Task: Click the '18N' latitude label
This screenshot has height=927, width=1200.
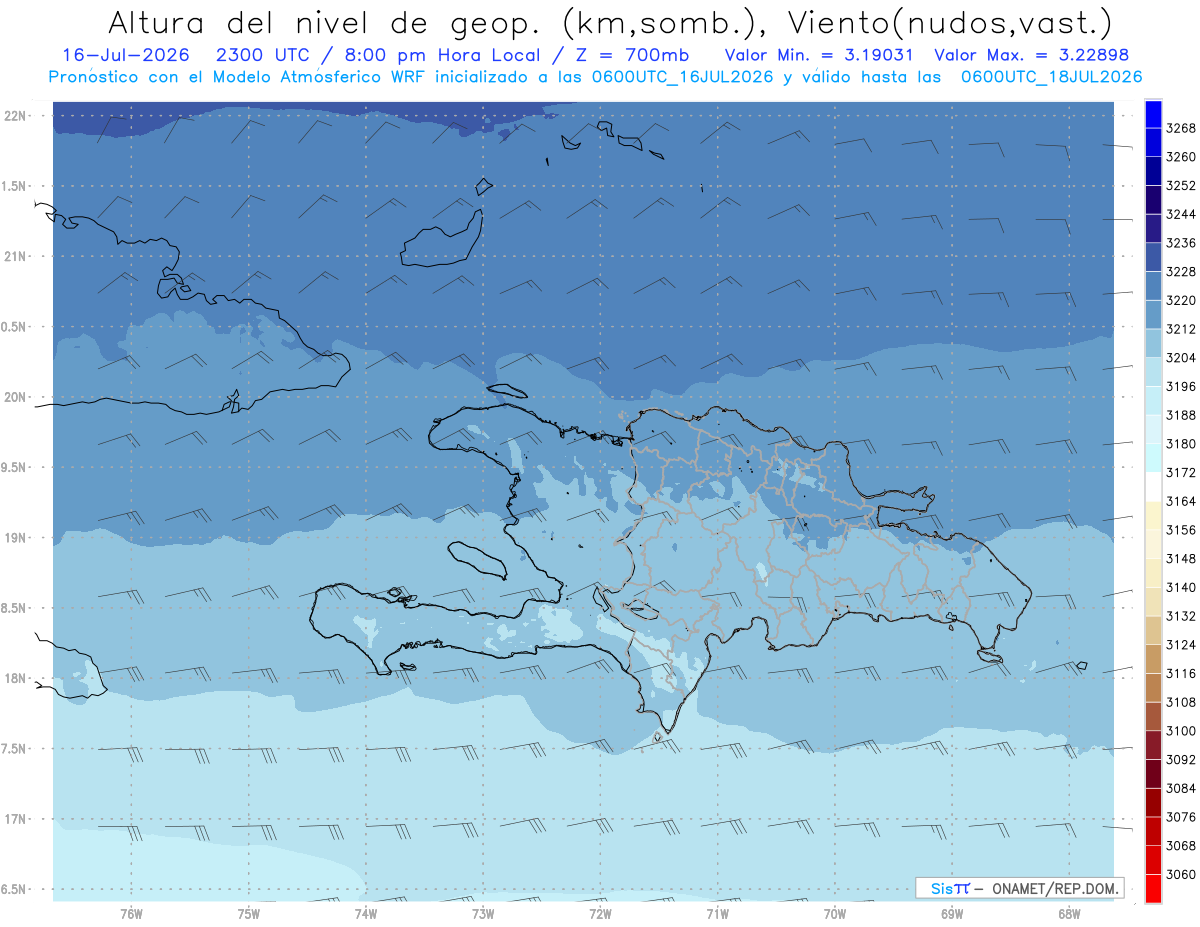Action: [x=15, y=678]
